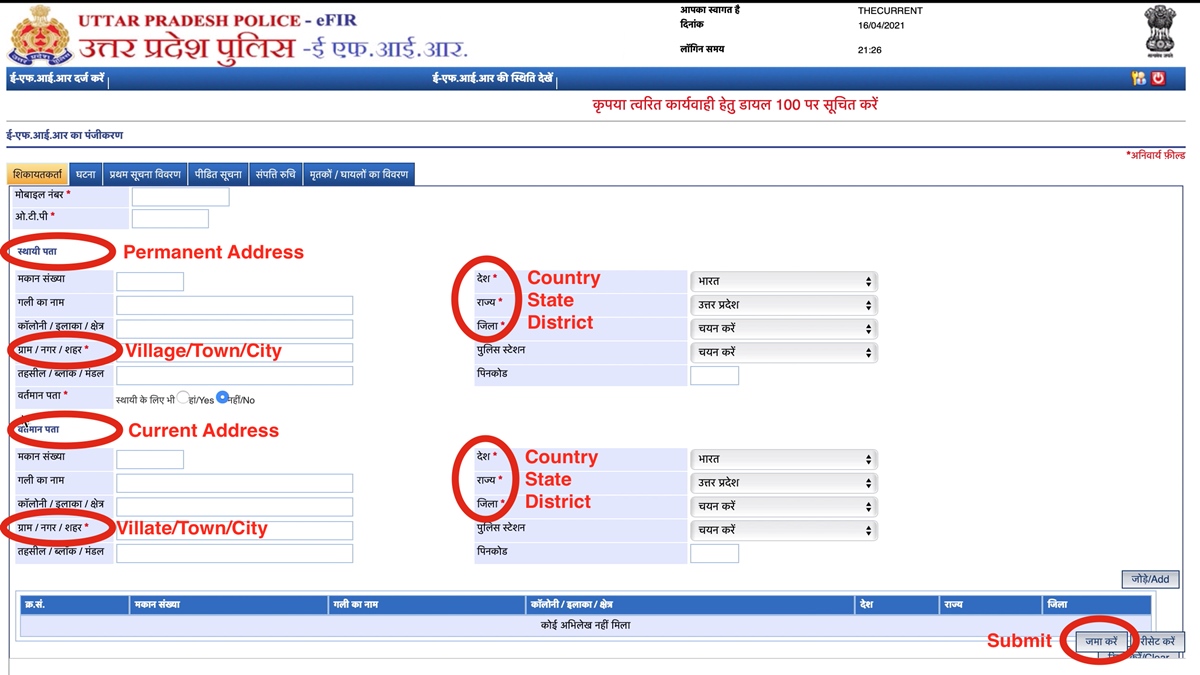1200x675 pixels.
Task: Switch to मृतकों / घायलों का विवरण tab
Action: (358, 175)
